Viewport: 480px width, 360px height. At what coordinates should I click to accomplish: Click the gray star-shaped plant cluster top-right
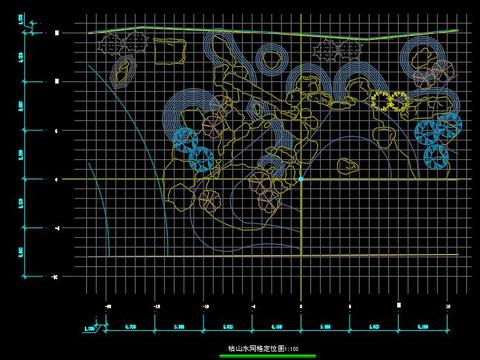click(337, 51)
